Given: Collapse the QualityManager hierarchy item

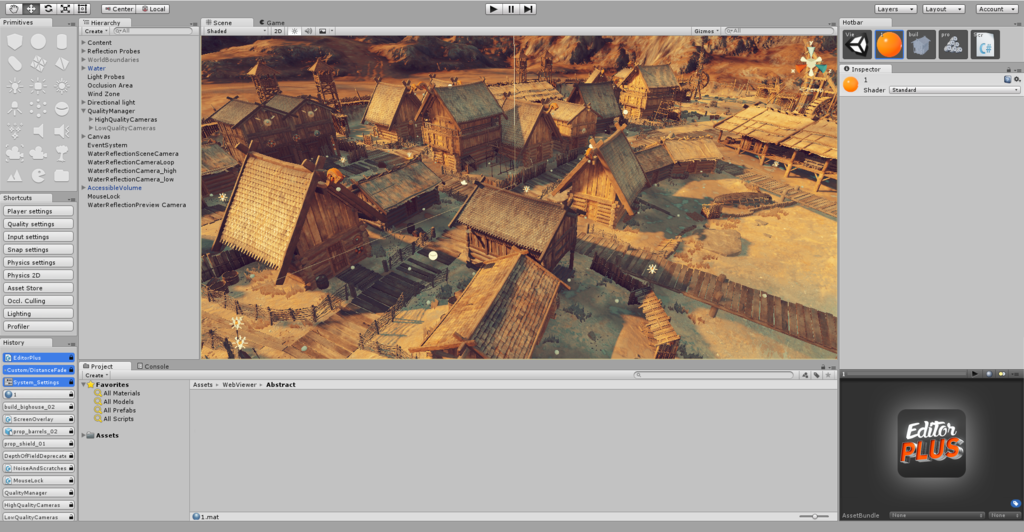Looking at the screenshot, I should click(84, 111).
